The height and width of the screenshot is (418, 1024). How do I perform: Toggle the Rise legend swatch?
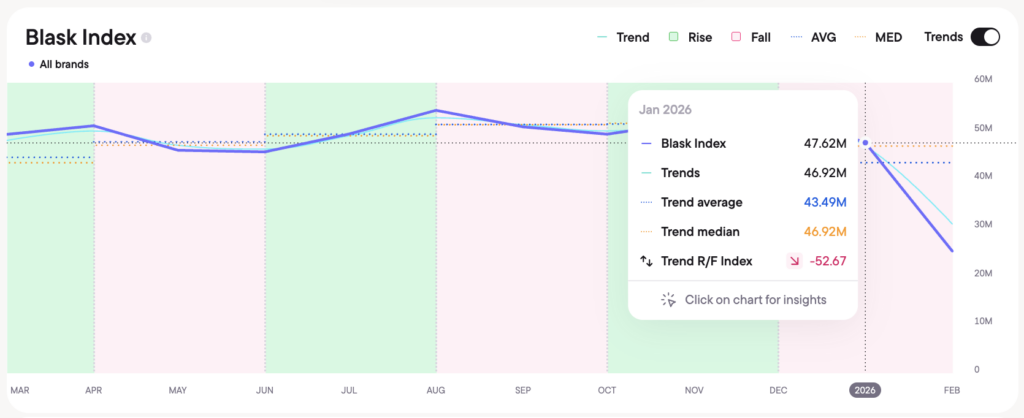[x=674, y=37]
